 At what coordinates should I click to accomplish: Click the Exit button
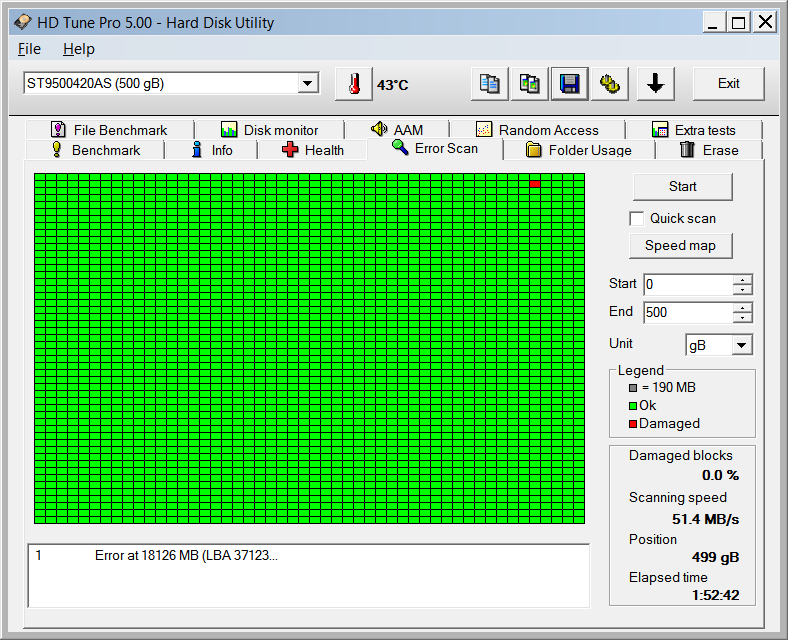[728, 84]
